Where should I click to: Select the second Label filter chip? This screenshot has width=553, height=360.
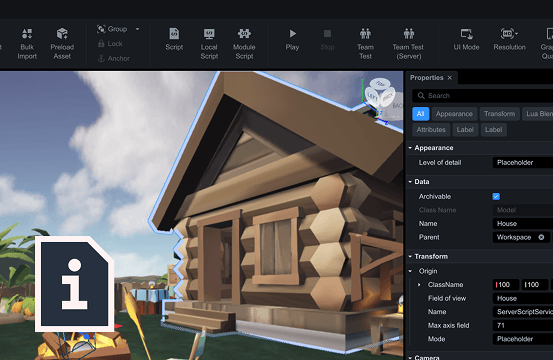493,130
